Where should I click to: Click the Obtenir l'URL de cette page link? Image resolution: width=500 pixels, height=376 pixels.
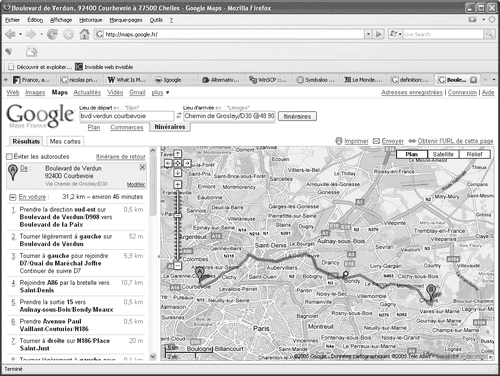(455, 141)
